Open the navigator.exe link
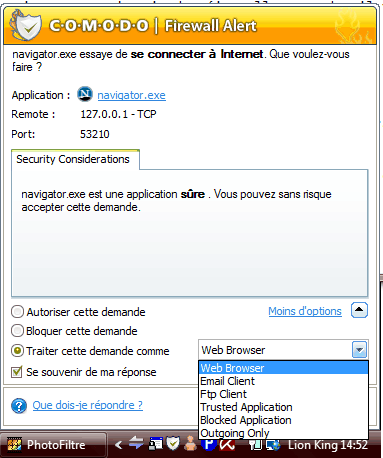Viewport: 383px width, 458px height. (131, 95)
